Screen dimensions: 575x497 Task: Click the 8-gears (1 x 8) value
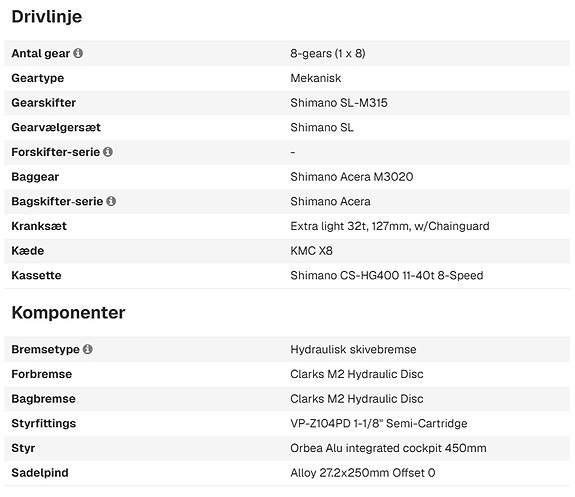327,54
